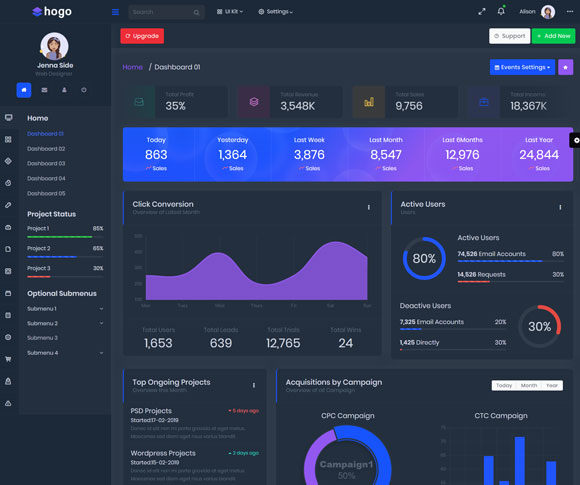Click Alison's avatar in header
The image size is (580, 485).
pyautogui.click(x=548, y=12)
